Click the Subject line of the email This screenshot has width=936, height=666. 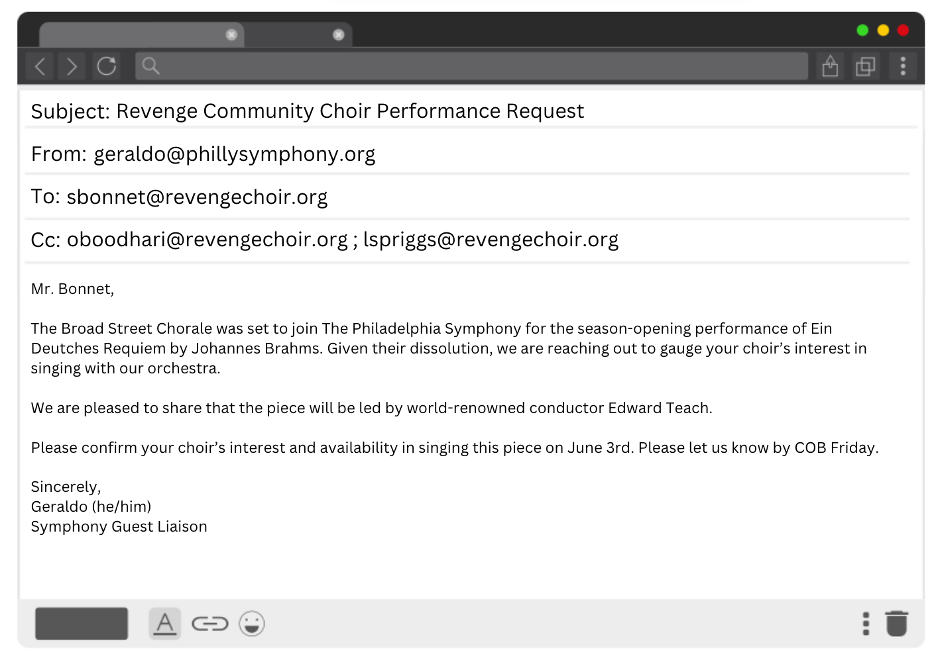pyautogui.click(x=307, y=111)
